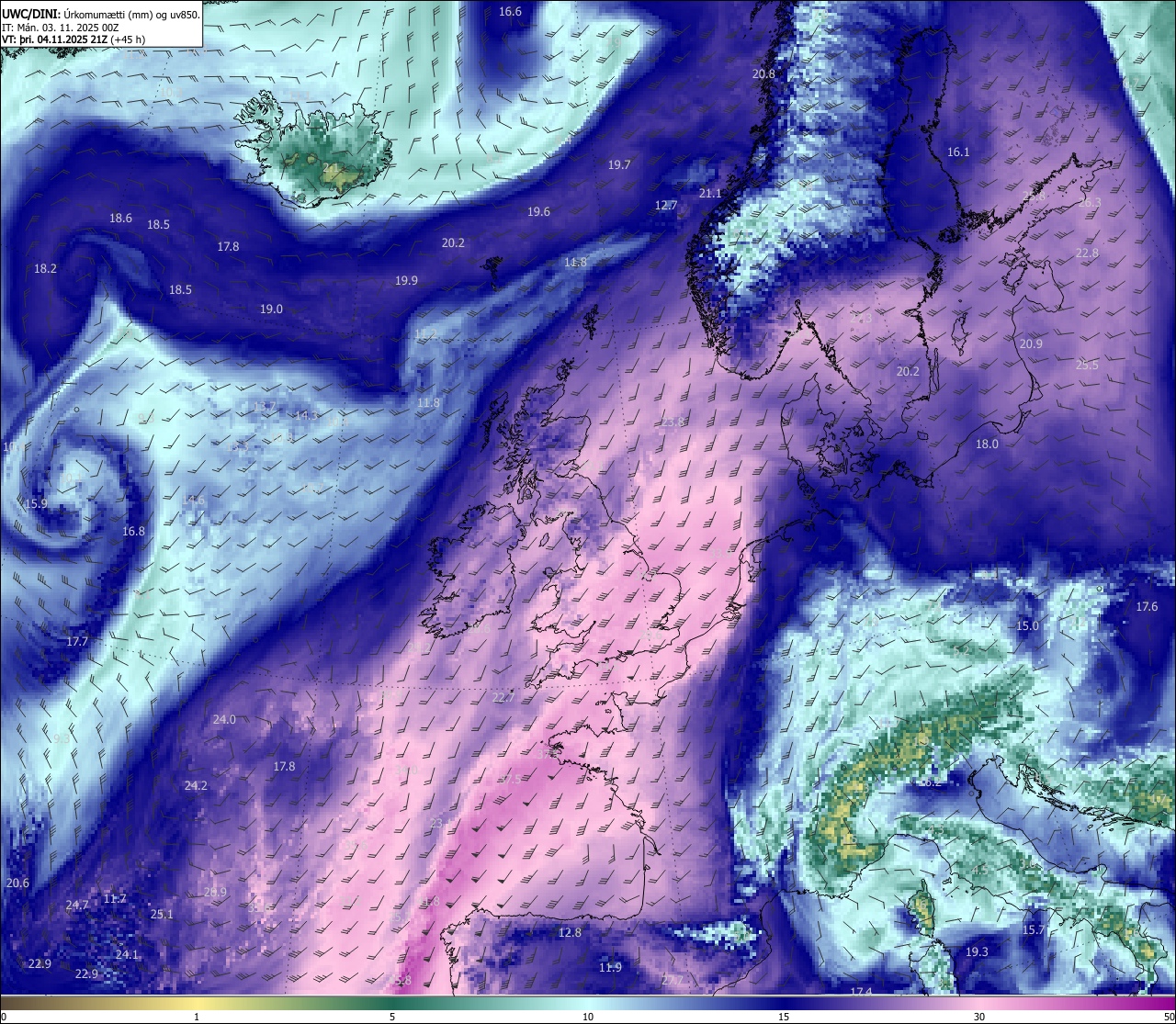Click the 5 label on the colour scale
Viewport: 1176px width, 1024px height.
click(392, 1017)
